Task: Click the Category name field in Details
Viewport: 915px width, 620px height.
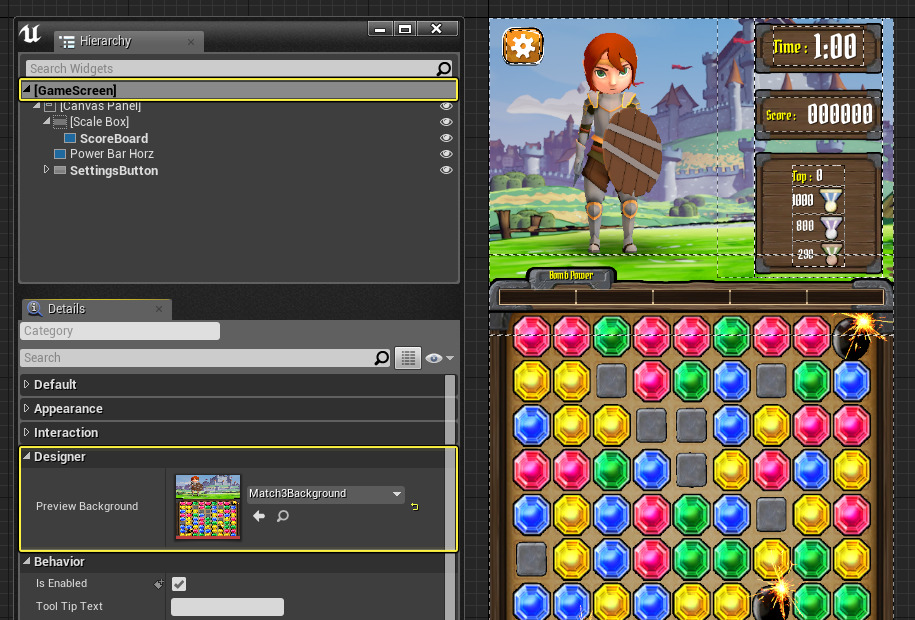Action: pyautogui.click(x=120, y=331)
